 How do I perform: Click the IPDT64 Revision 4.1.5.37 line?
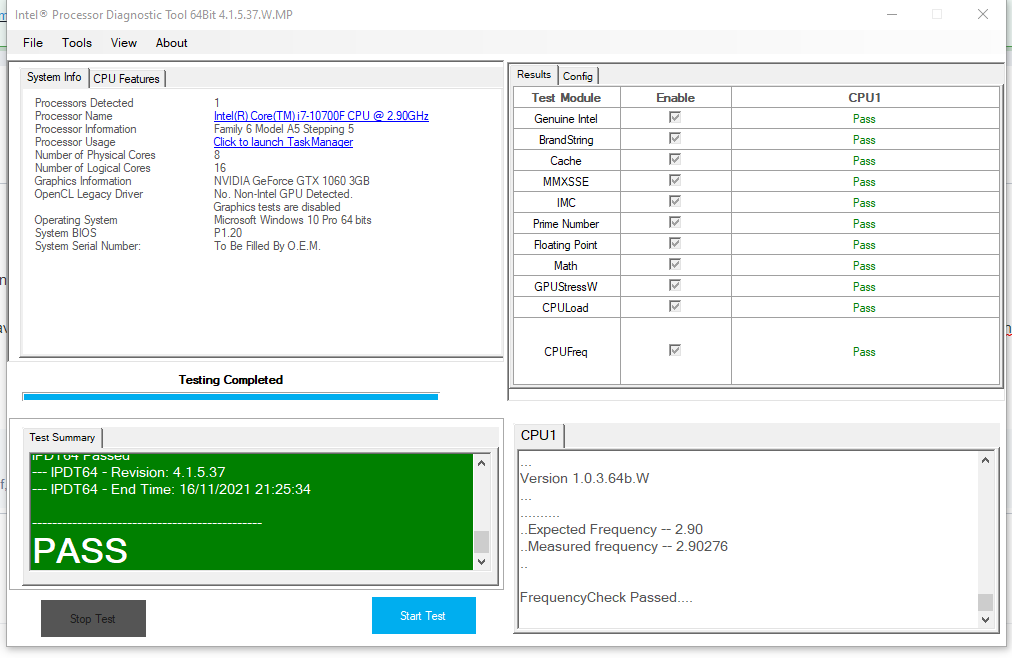[128, 472]
